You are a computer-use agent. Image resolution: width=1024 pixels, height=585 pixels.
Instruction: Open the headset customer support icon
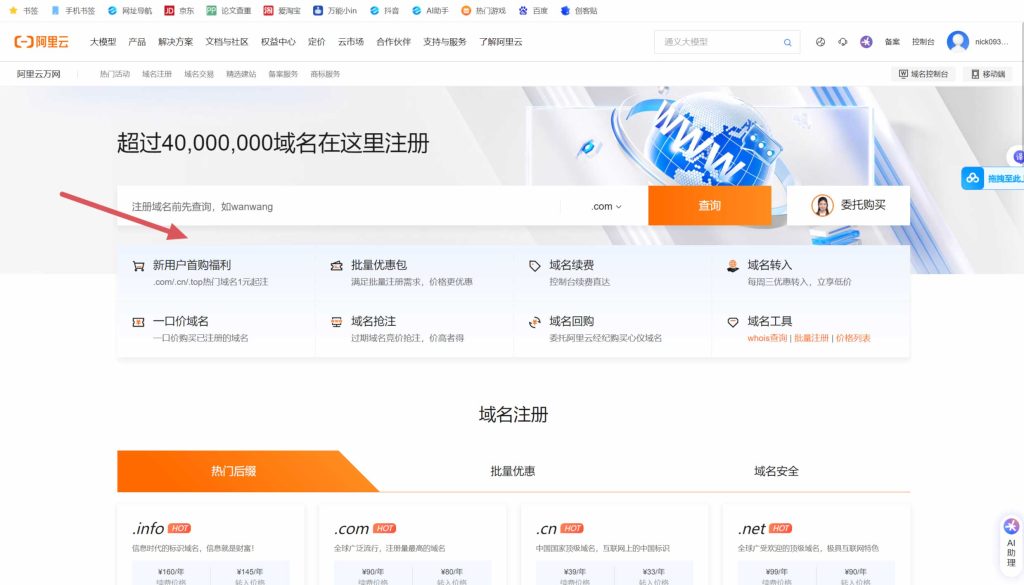[843, 42]
